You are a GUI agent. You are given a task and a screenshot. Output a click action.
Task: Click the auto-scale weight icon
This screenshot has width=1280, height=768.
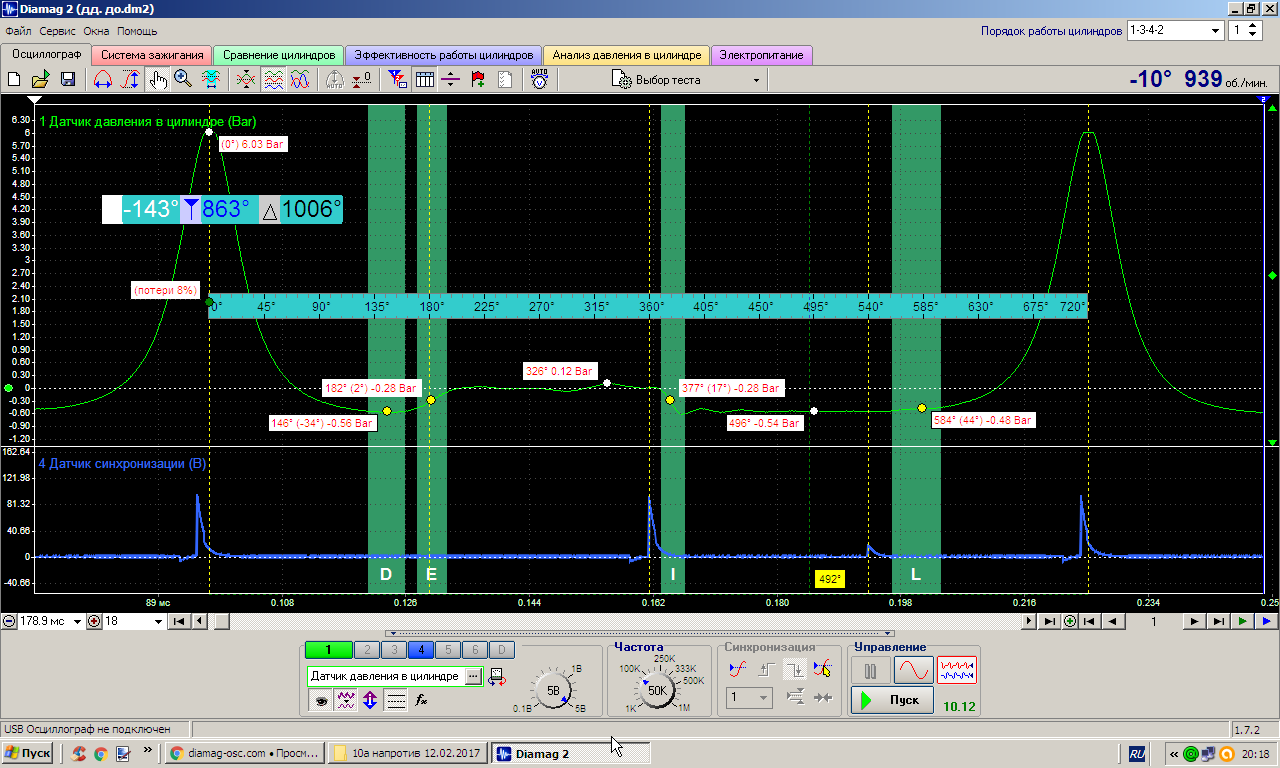335,80
